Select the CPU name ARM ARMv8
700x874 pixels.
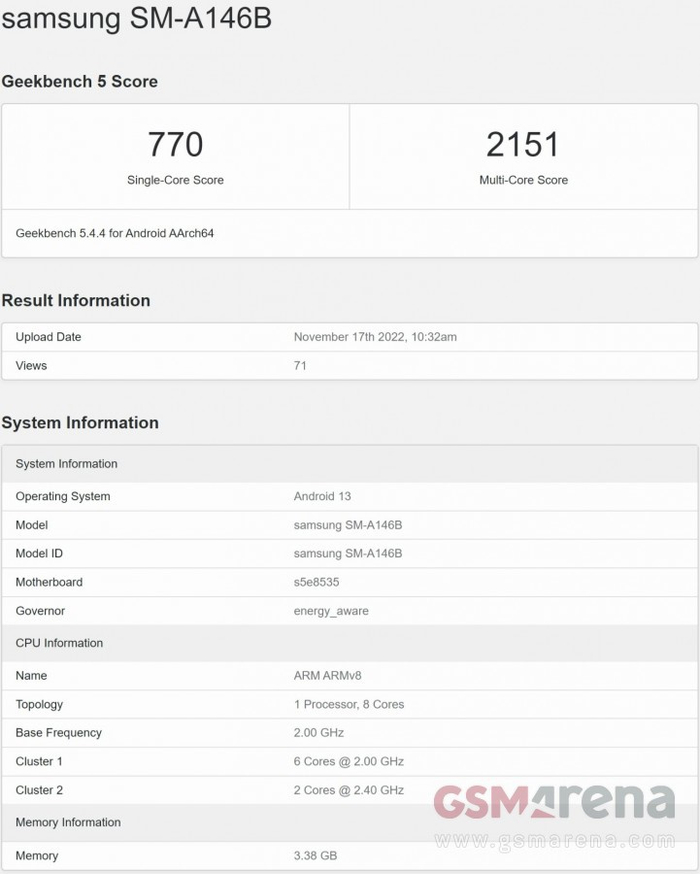click(x=328, y=676)
